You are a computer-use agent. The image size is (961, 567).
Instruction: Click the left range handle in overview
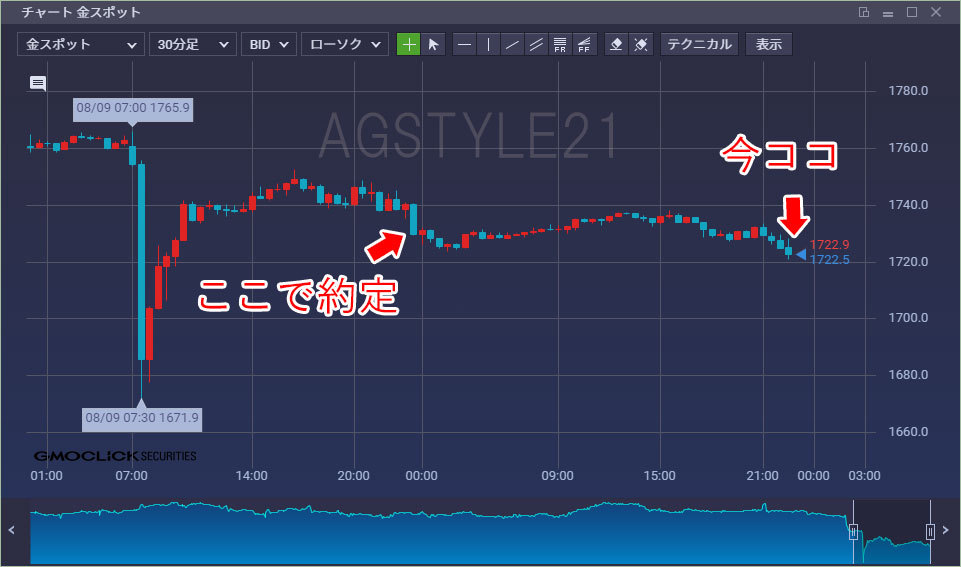pos(853,532)
